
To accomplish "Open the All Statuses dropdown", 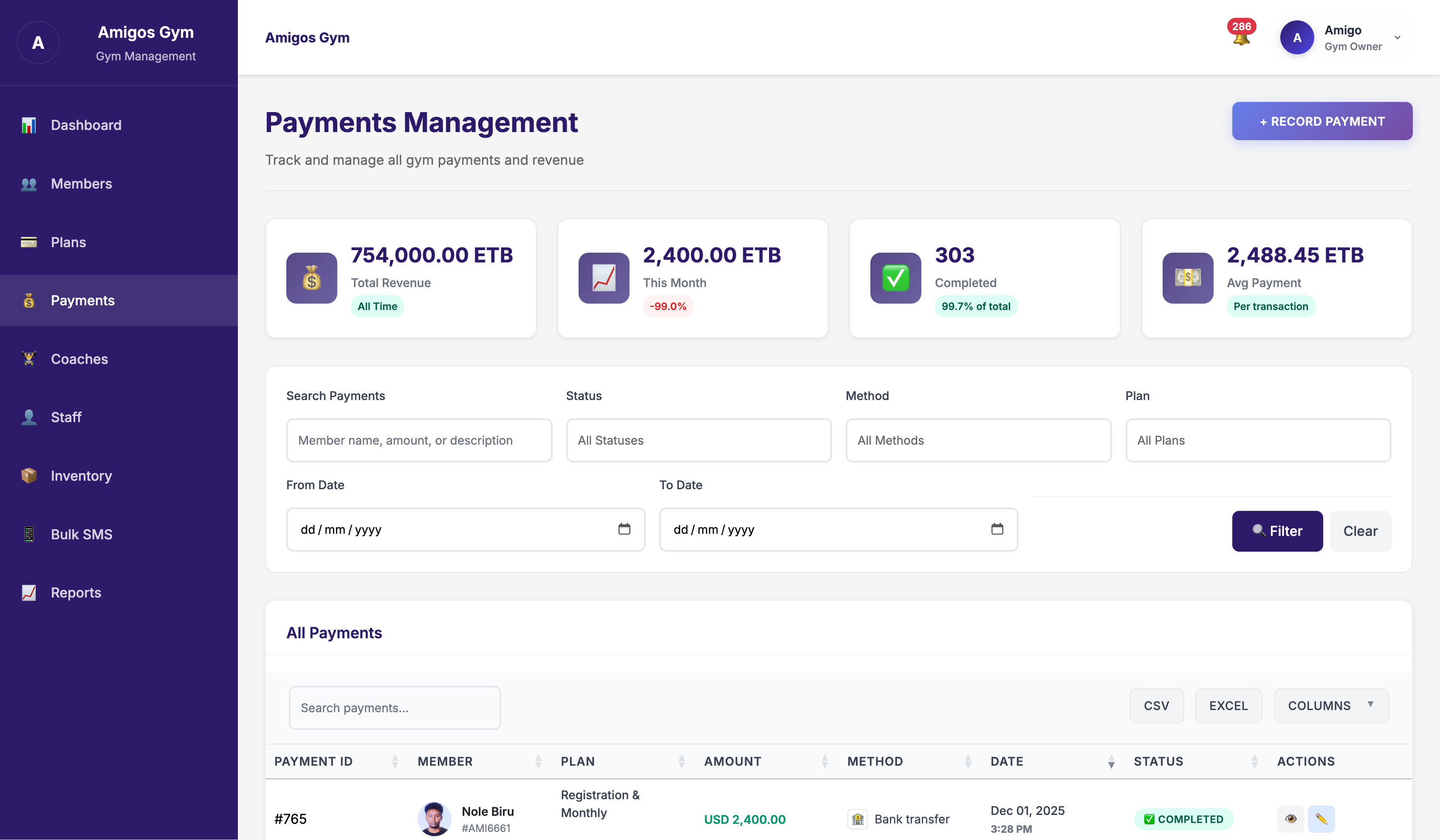I will coord(698,440).
